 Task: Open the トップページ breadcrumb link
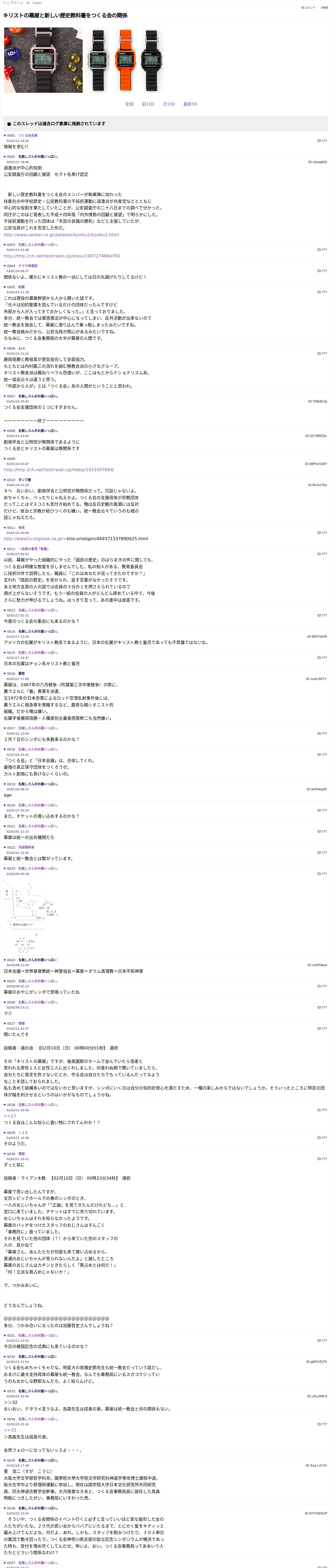[x=12, y=3]
